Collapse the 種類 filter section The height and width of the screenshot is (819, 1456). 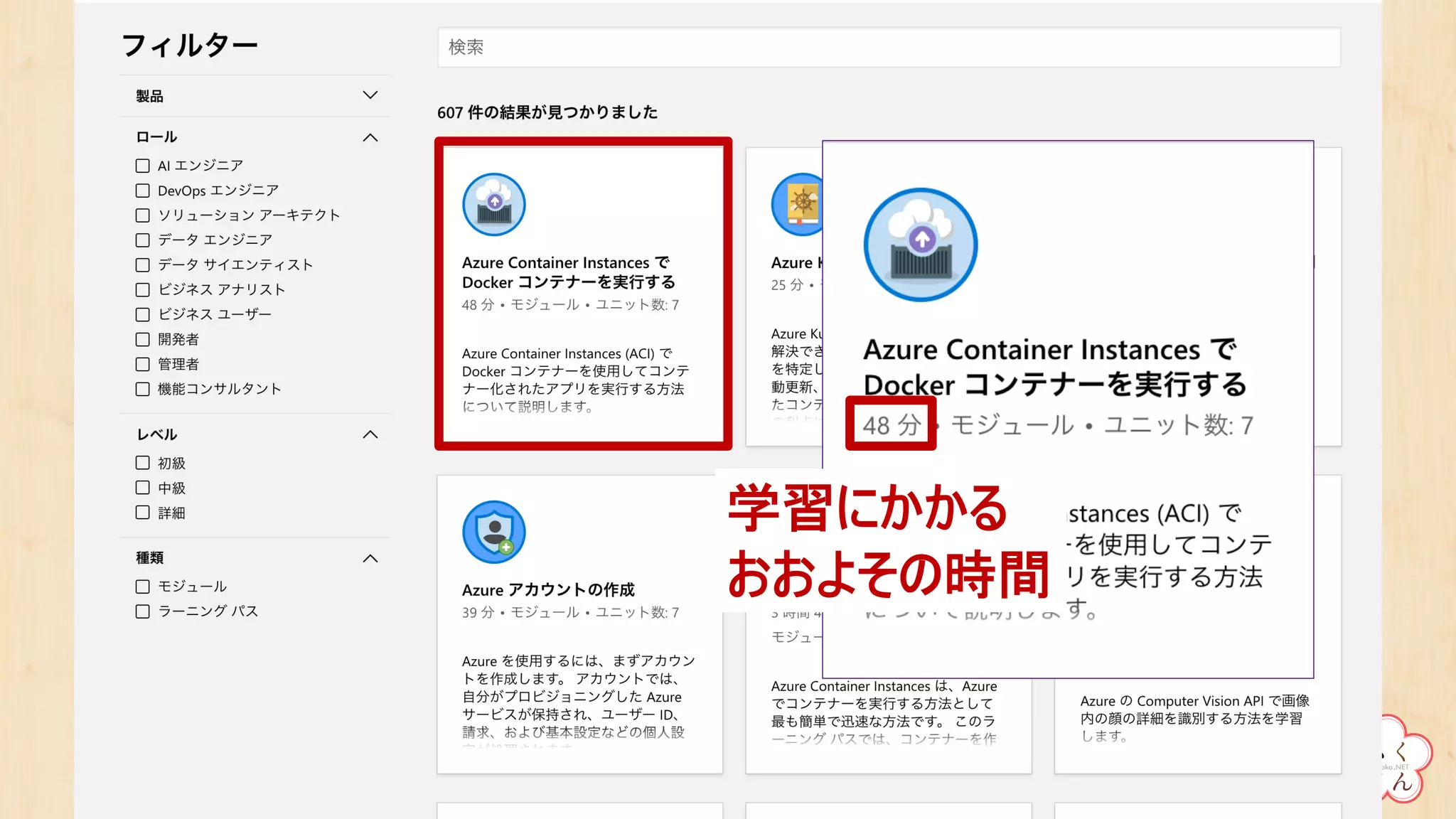pyautogui.click(x=370, y=558)
